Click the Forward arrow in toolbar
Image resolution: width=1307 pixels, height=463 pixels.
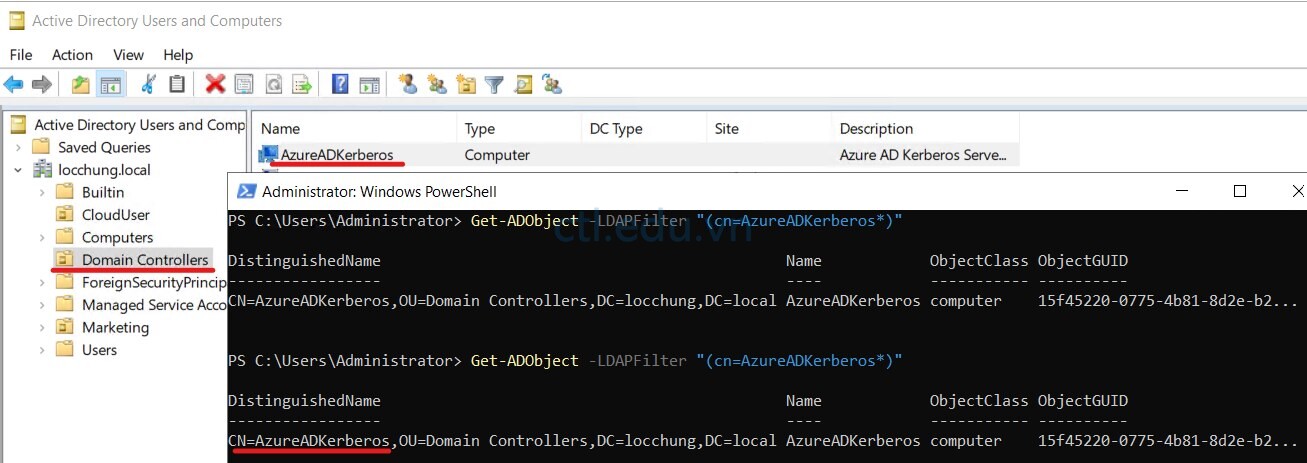pos(41,85)
